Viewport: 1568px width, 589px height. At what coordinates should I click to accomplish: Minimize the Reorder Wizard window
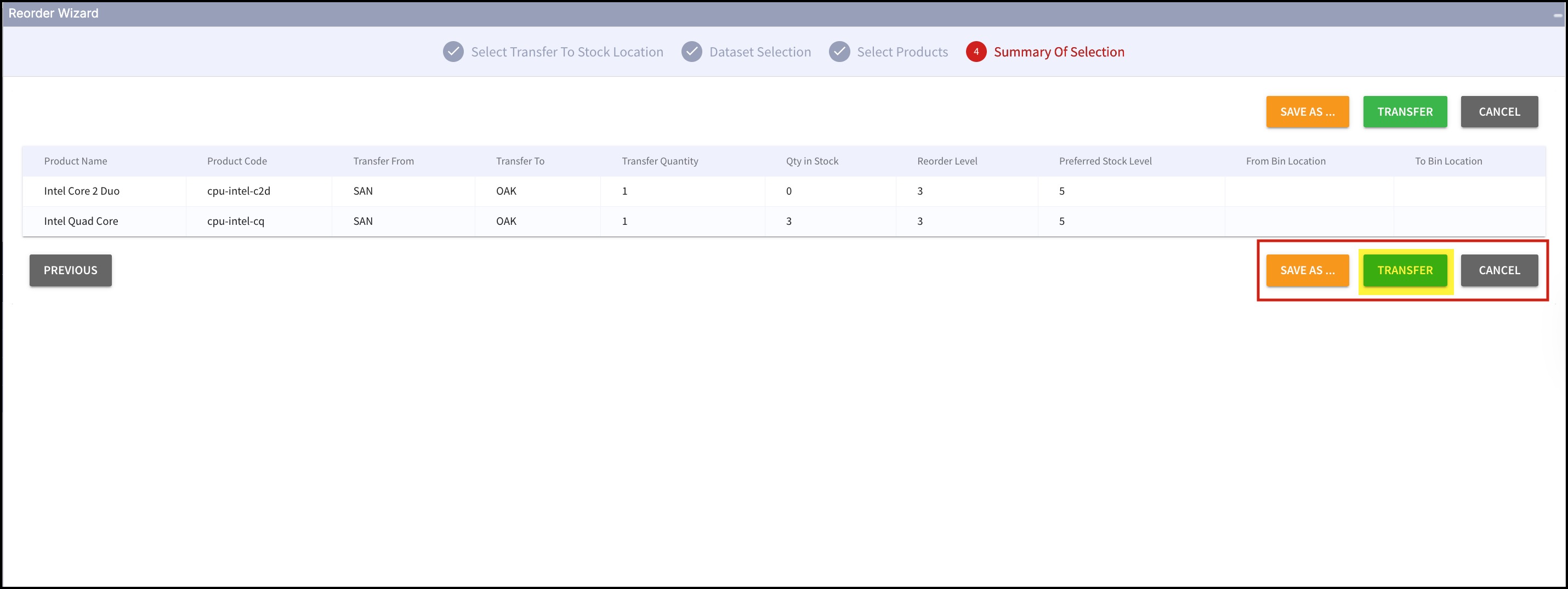click(x=1557, y=15)
